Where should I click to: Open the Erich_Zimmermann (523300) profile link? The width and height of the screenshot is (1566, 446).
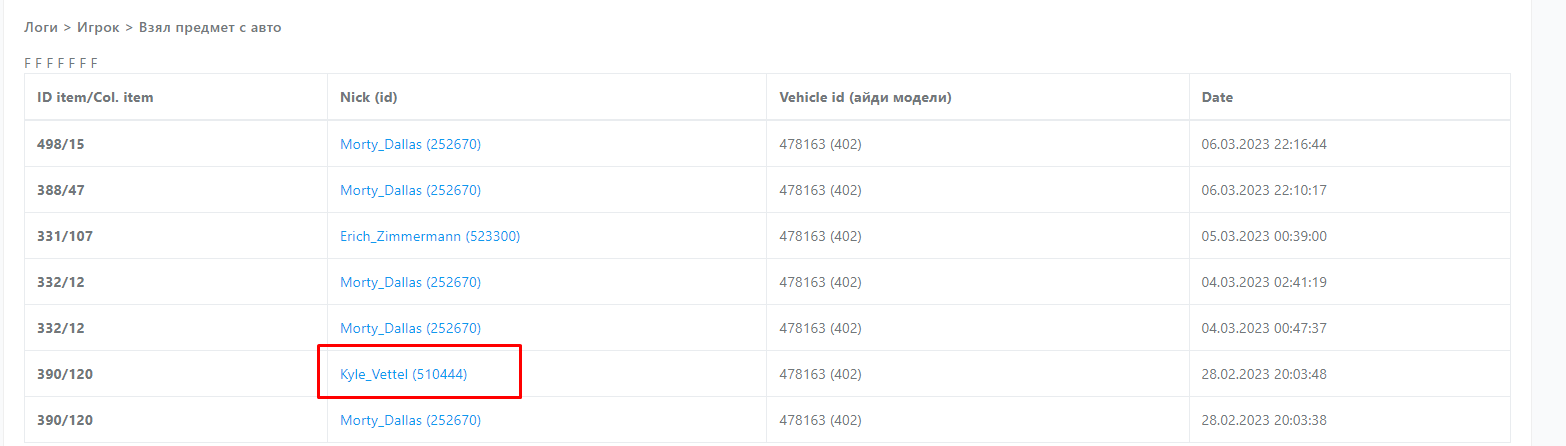(x=430, y=236)
